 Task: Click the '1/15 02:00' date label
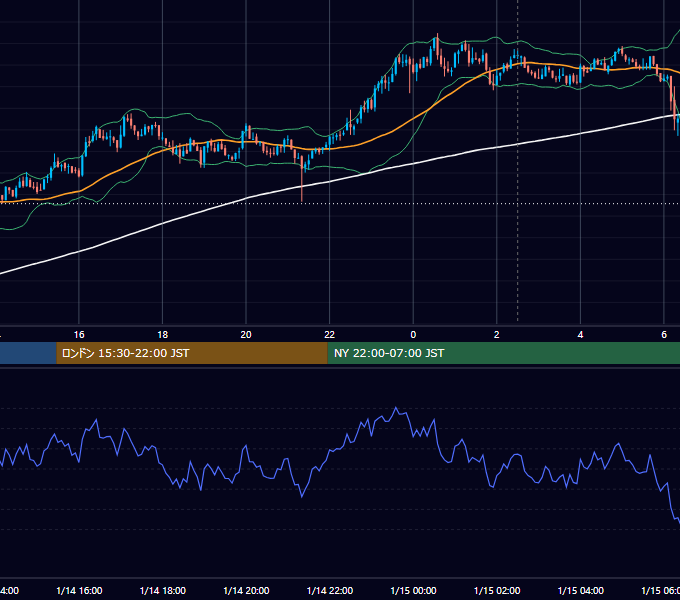coord(497,591)
